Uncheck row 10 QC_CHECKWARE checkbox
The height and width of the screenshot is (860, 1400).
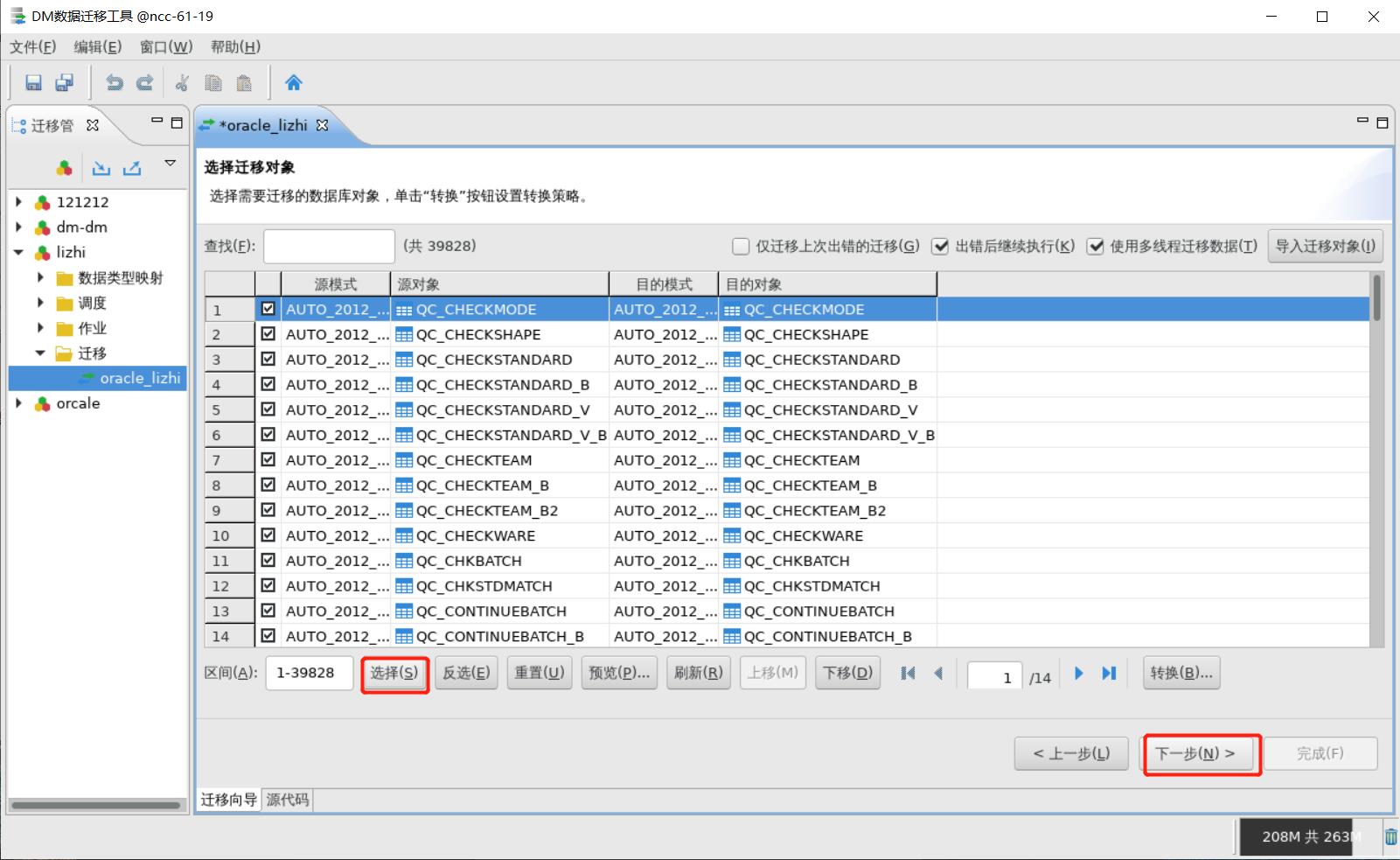click(268, 535)
